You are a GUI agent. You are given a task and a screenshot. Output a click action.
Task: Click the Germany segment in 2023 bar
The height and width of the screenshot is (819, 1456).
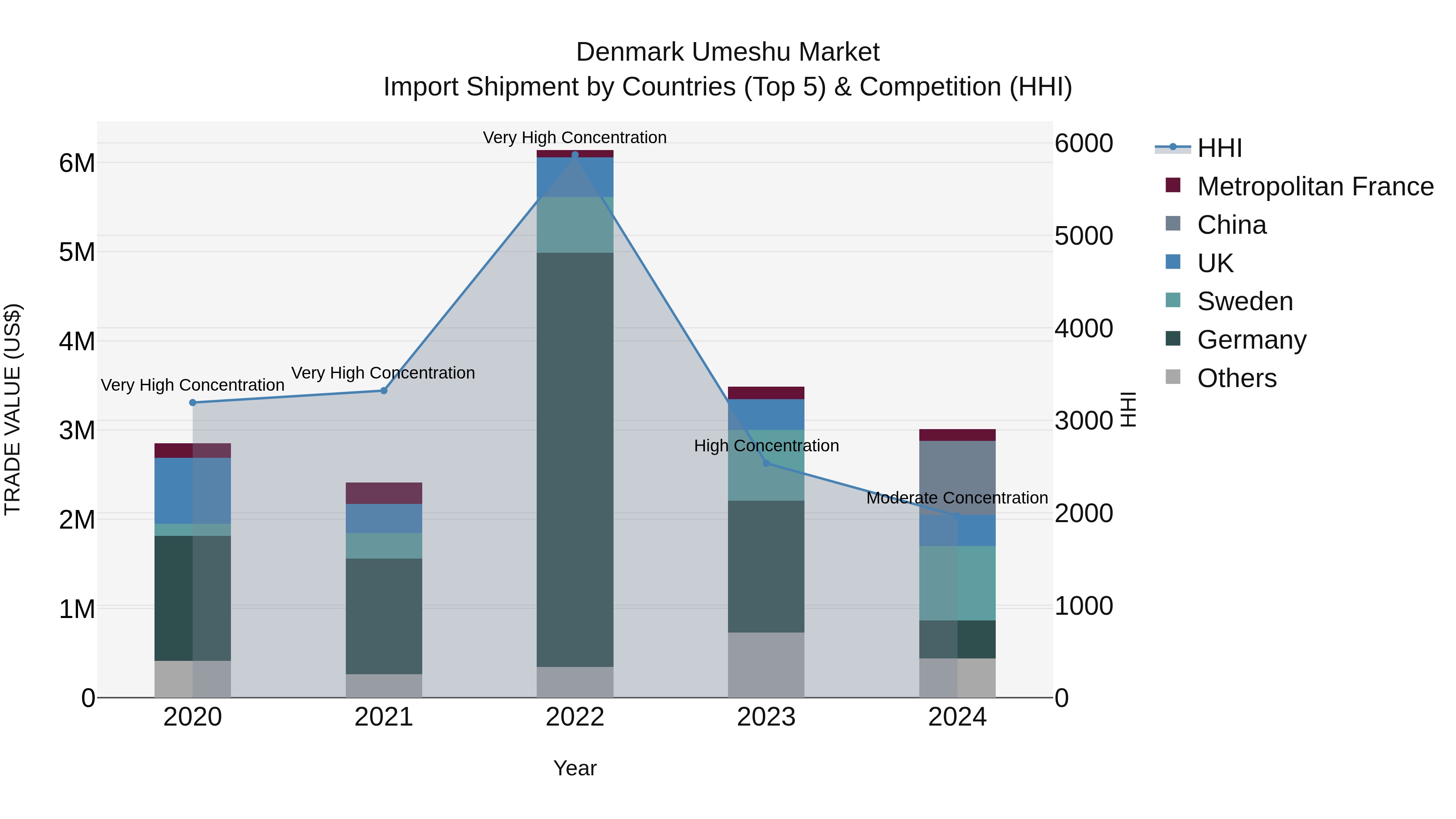(766, 566)
